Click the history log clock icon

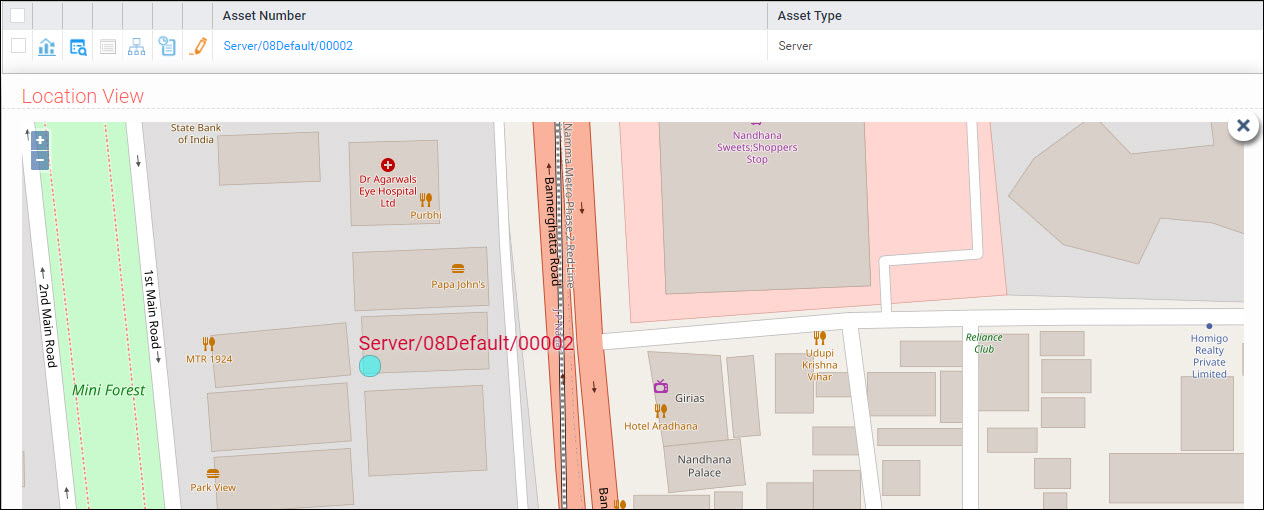click(x=167, y=46)
